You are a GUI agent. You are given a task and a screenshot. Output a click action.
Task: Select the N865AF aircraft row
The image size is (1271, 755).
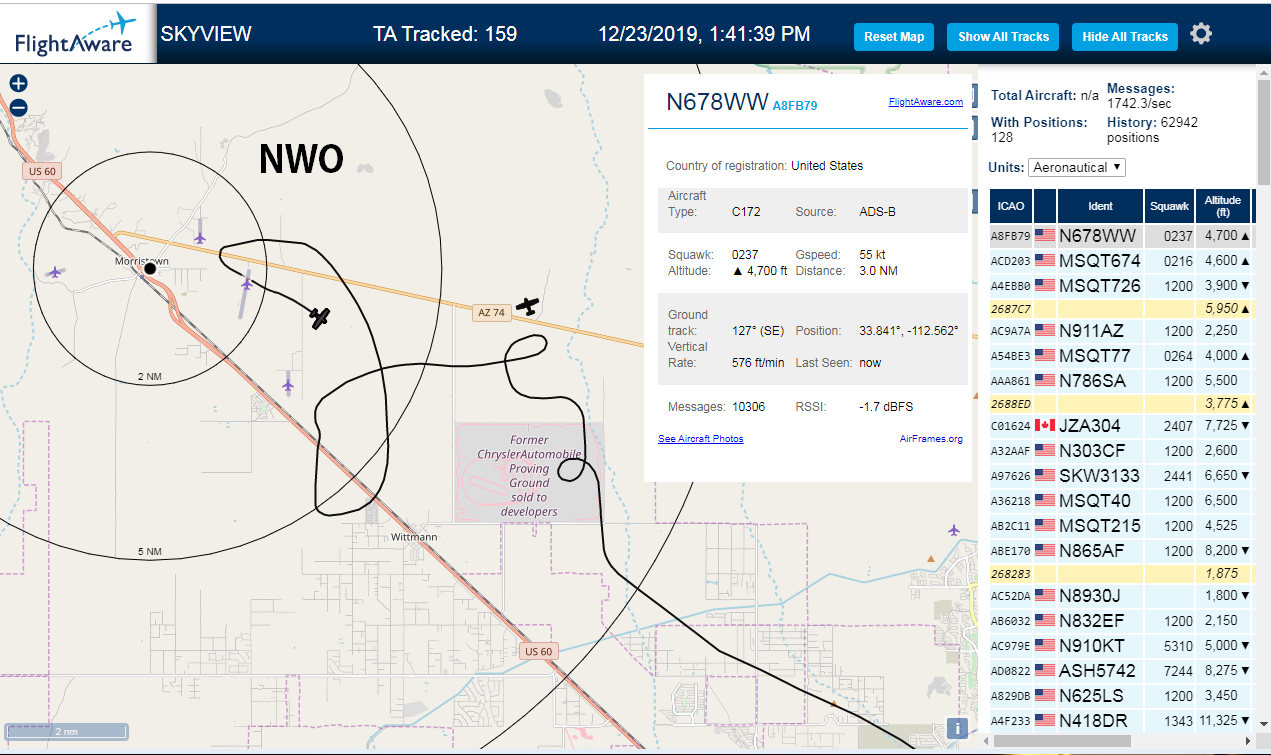(x=1120, y=550)
